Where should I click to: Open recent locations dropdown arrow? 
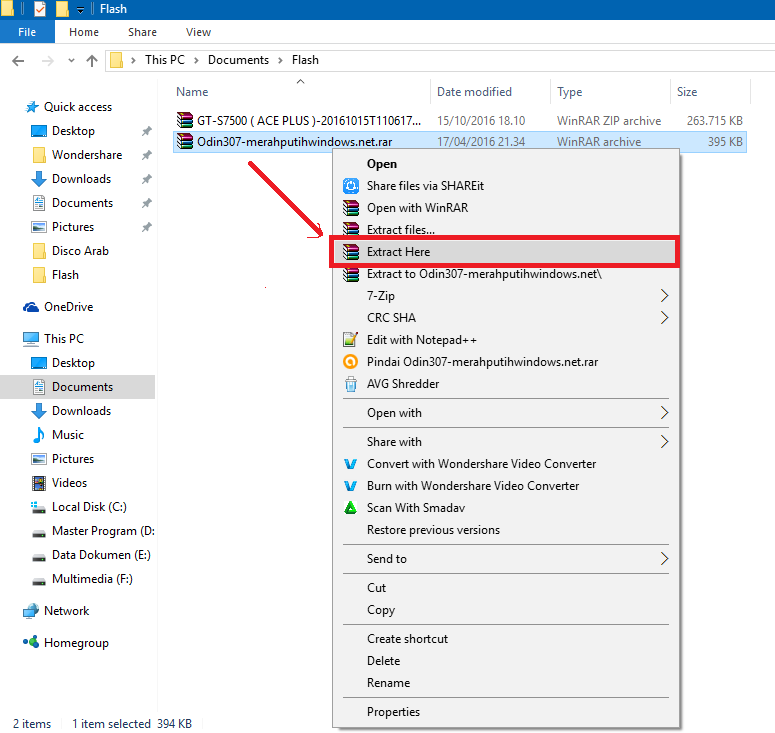tap(71, 61)
